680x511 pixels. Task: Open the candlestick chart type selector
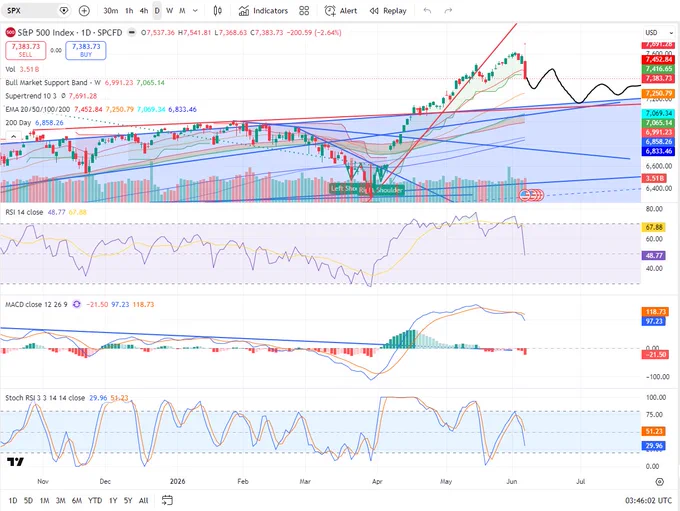tap(218, 10)
